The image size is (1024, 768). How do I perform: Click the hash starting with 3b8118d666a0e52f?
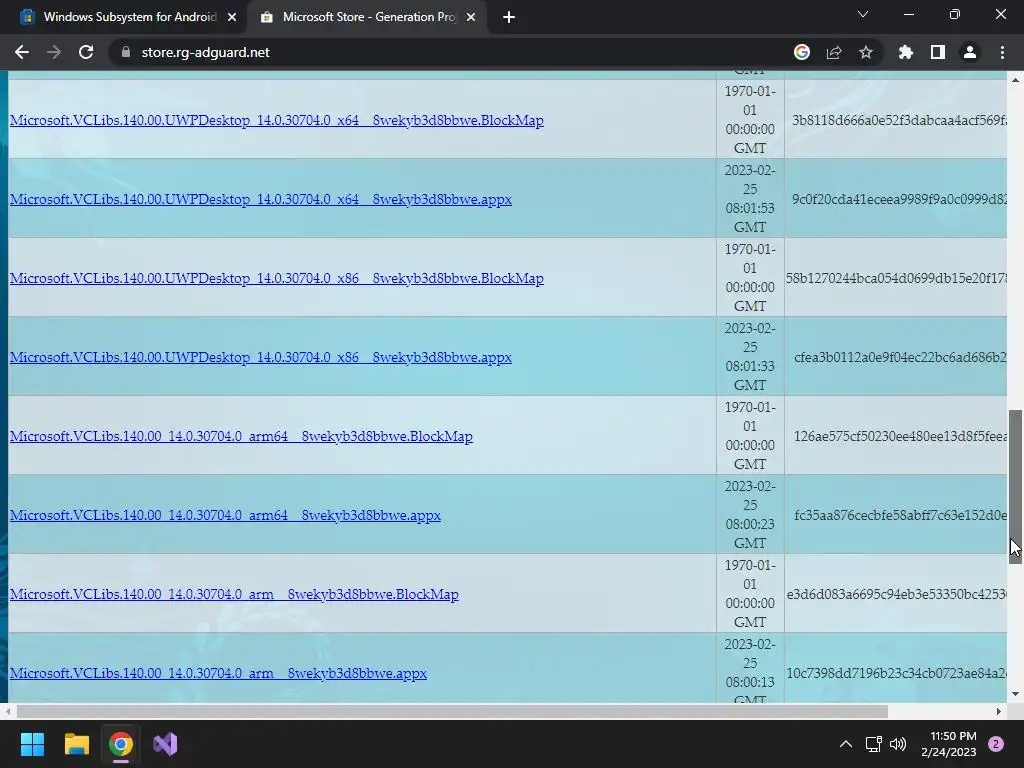pos(899,120)
